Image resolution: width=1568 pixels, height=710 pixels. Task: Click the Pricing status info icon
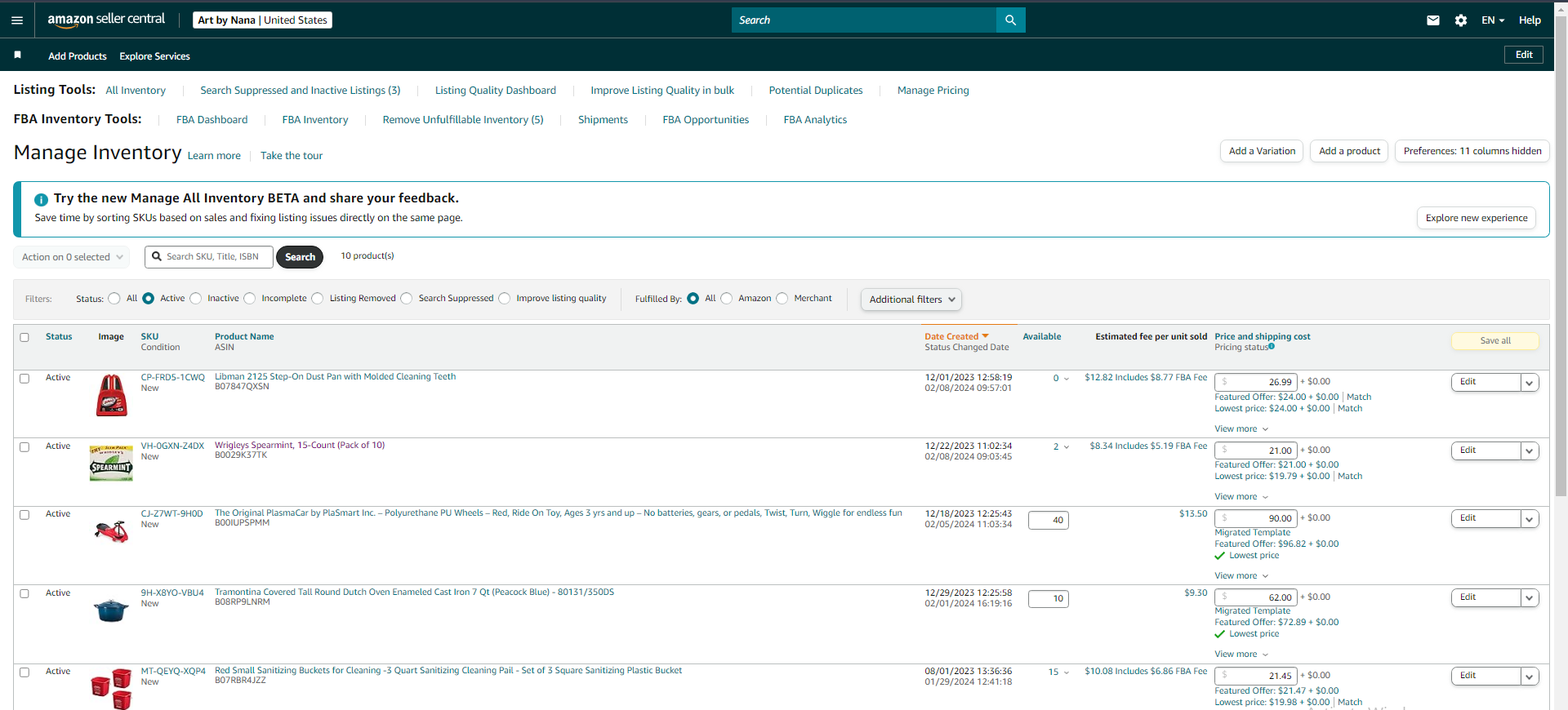point(1272,347)
